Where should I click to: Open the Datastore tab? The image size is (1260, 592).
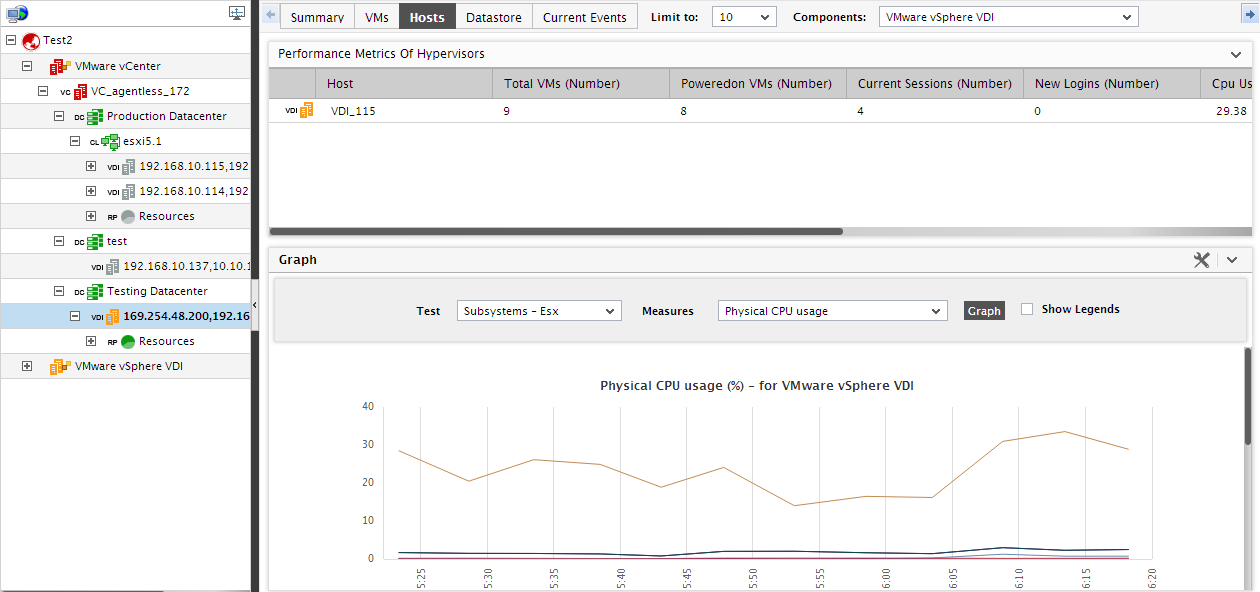494,17
